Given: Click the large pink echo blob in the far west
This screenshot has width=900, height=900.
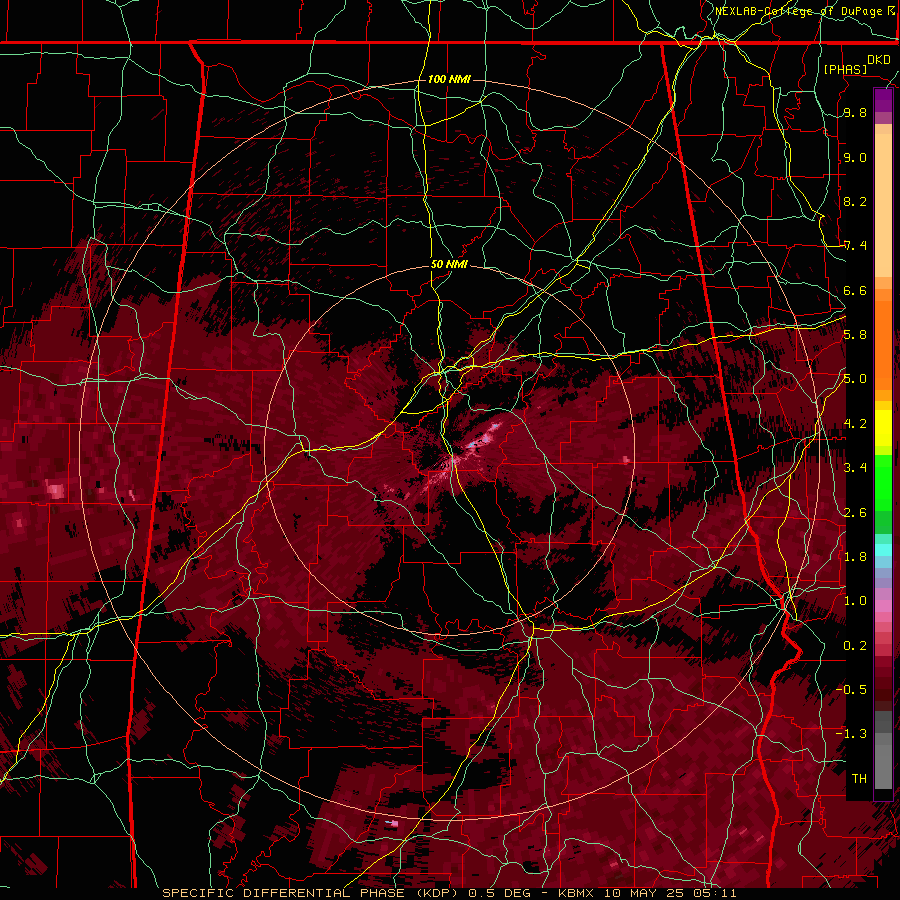Looking at the screenshot, I should click(x=55, y=491).
